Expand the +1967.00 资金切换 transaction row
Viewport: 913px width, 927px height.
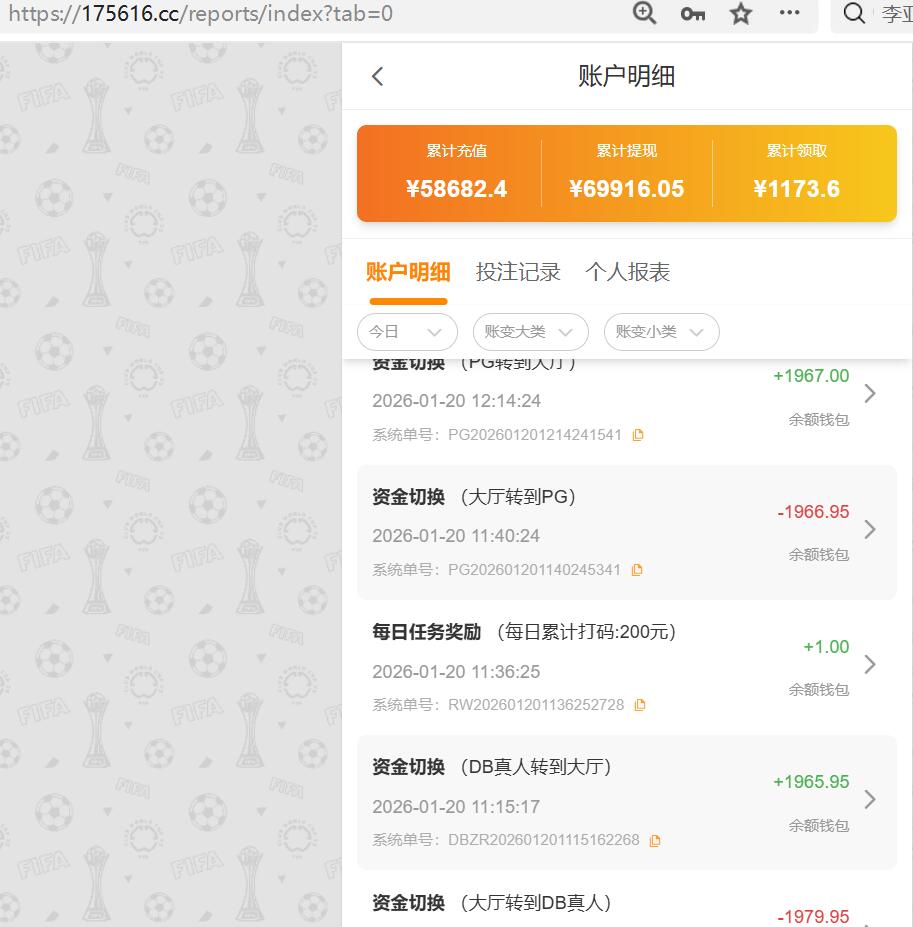869,393
